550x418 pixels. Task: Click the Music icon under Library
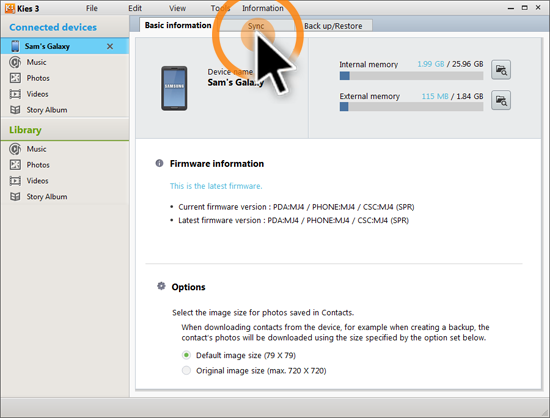[x=15, y=149]
